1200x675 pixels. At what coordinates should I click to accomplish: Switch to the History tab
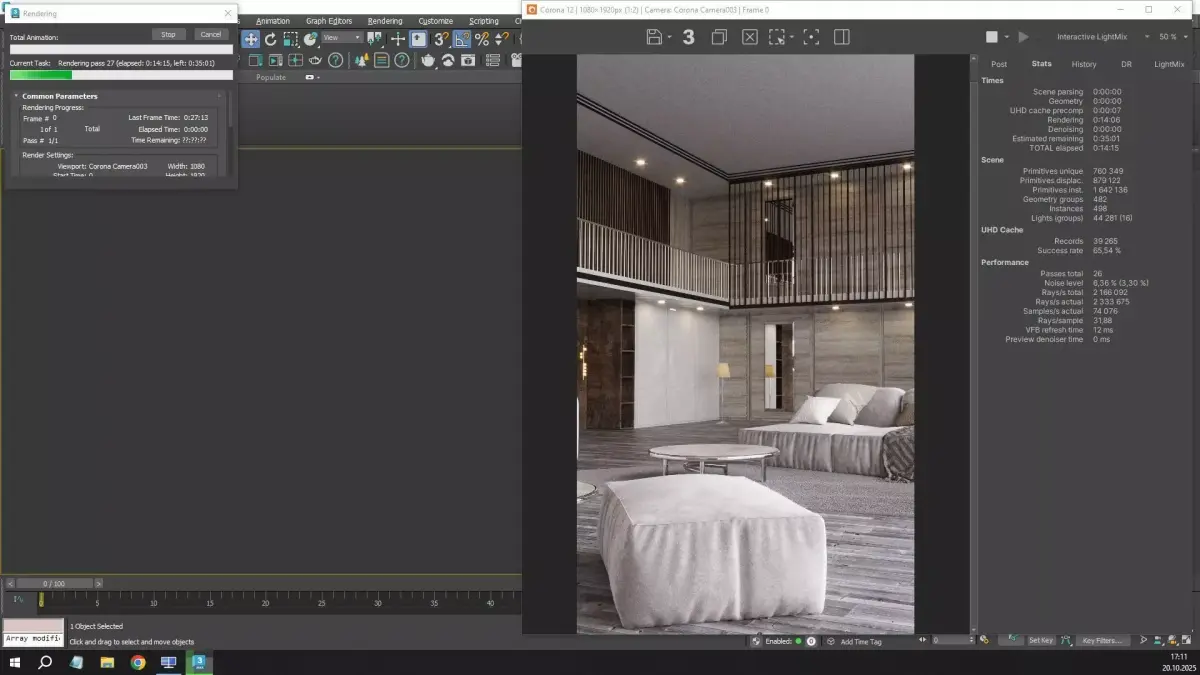tap(1084, 64)
